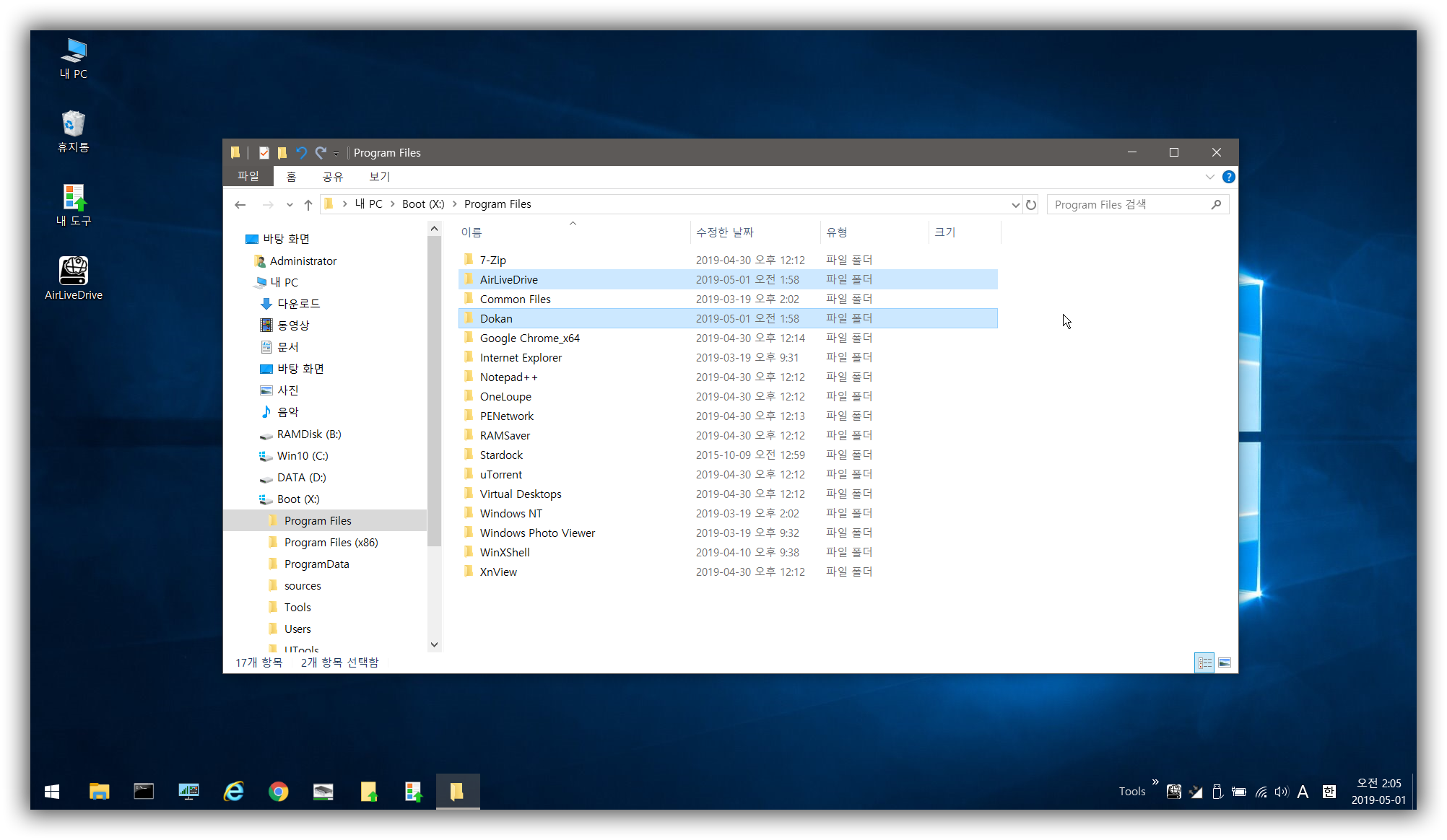
Task: Open the command prompt taskbar icon
Action: coord(144,792)
